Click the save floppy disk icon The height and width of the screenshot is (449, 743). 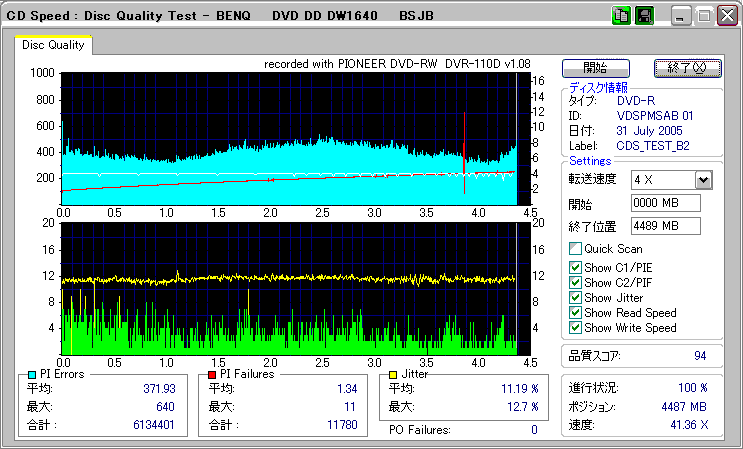644,16
